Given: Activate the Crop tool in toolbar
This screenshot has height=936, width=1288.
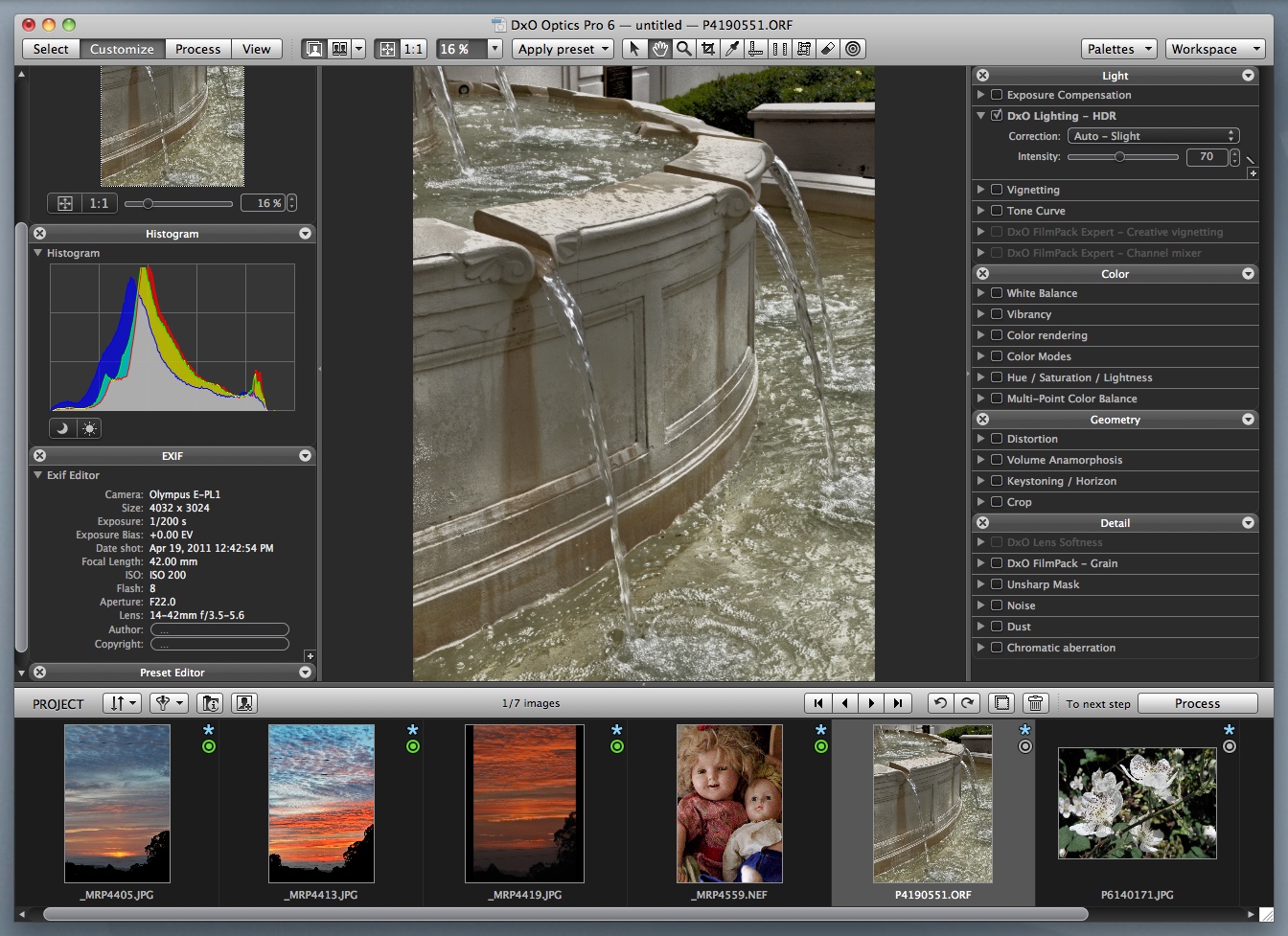Looking at the screenshot, I should click(708, 49).
